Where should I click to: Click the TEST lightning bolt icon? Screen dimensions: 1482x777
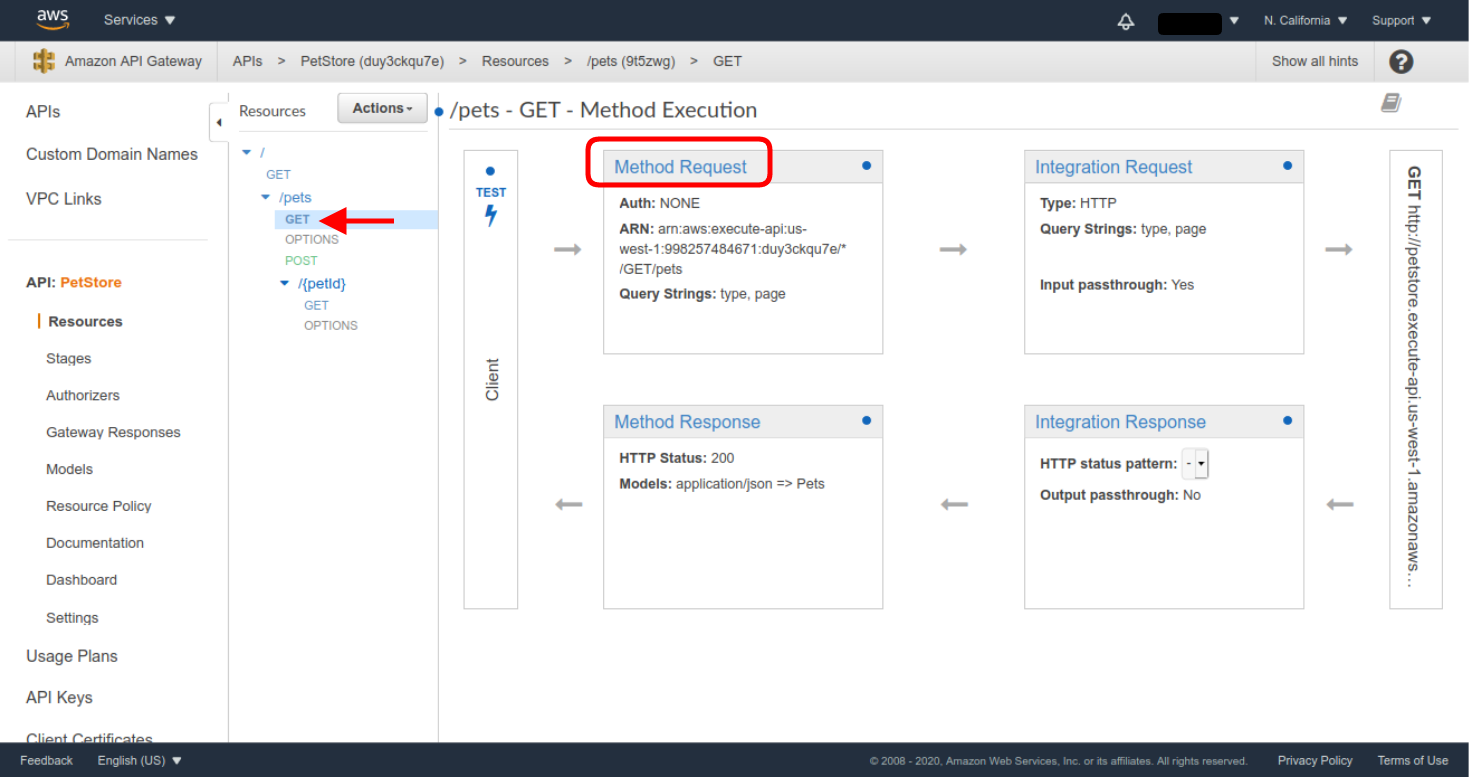click(x=491, y=215)
